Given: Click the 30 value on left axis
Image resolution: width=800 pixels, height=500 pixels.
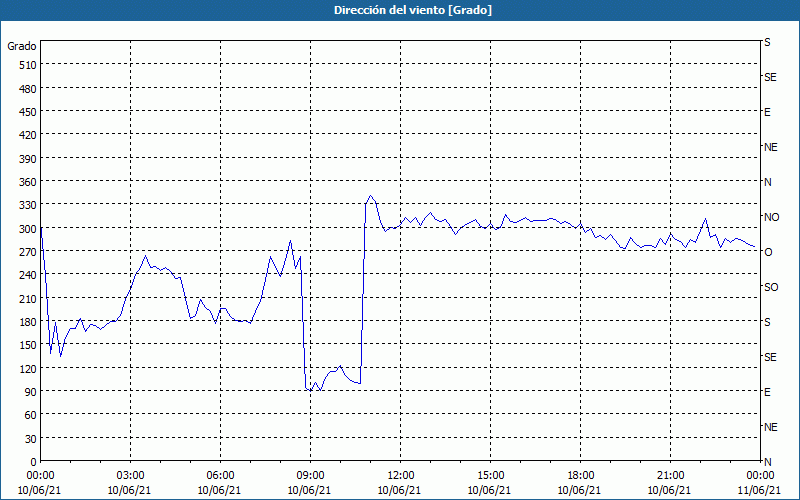Looking at the screenshot, I should (x=31, y=438).
